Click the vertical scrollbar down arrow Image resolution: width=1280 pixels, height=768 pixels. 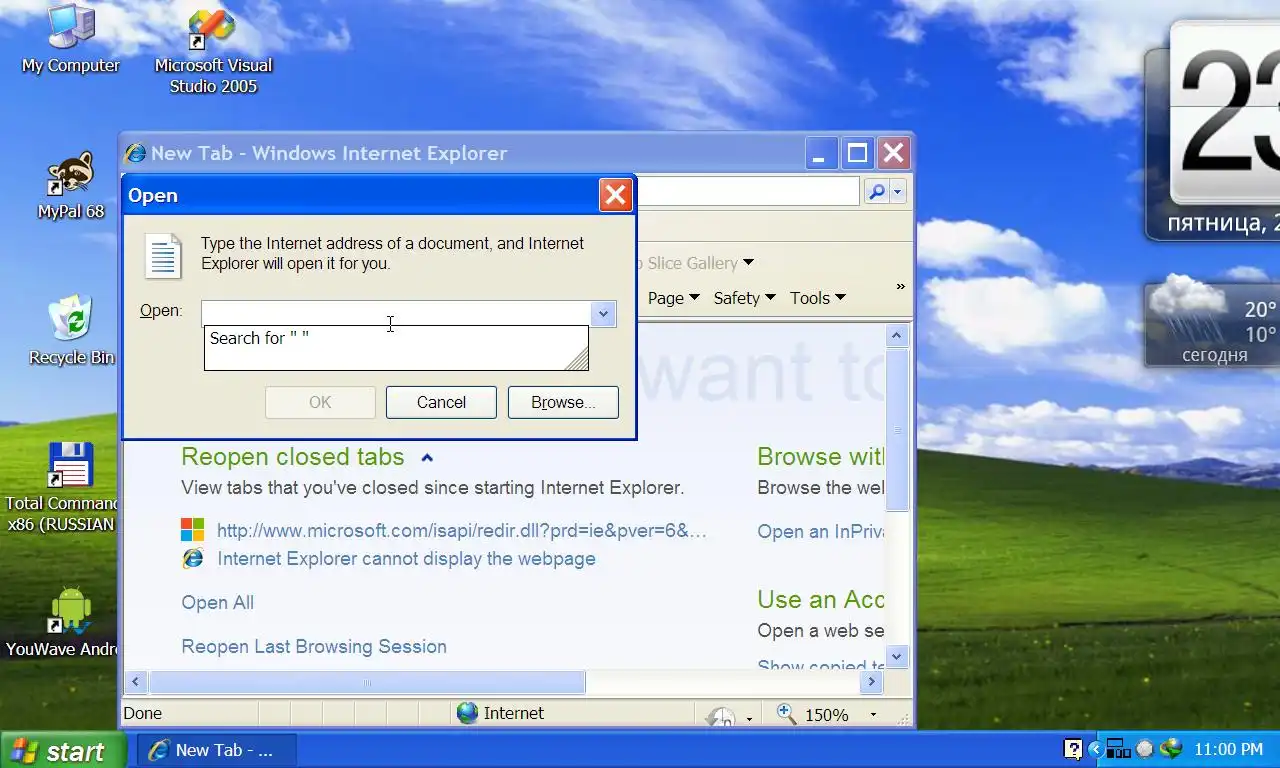[x=897, y=656]
